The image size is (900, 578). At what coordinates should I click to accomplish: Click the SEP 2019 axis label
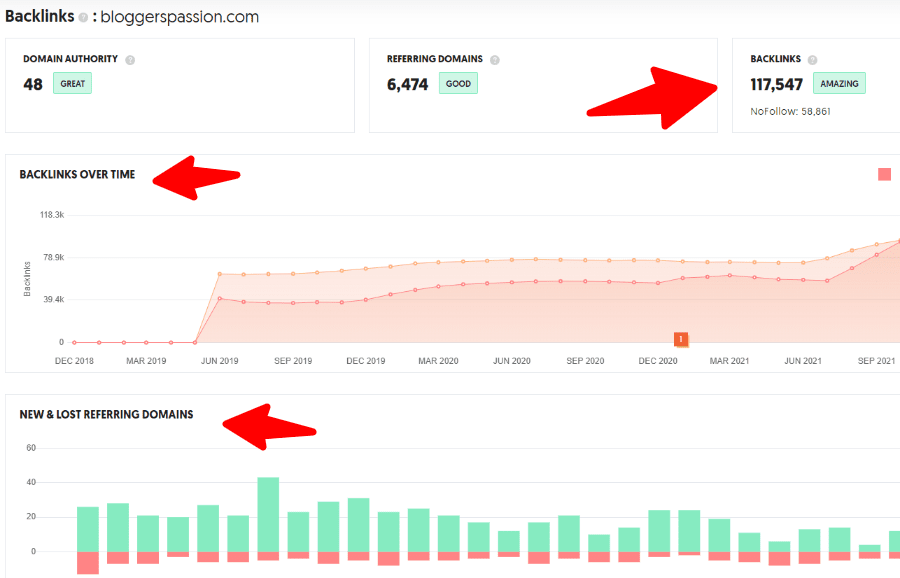pos(293,361)
